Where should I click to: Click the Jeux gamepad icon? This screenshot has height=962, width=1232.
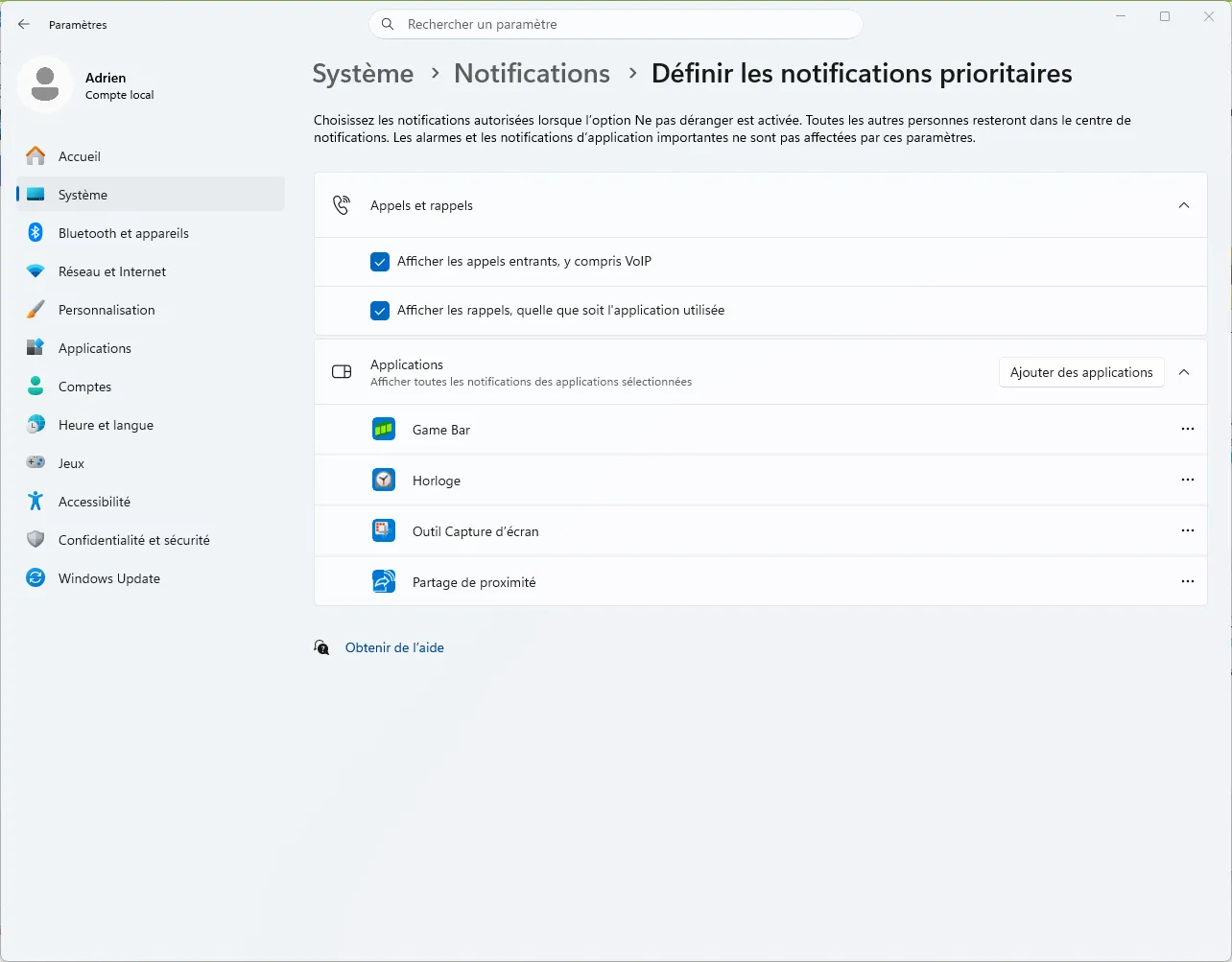(36, 462)
